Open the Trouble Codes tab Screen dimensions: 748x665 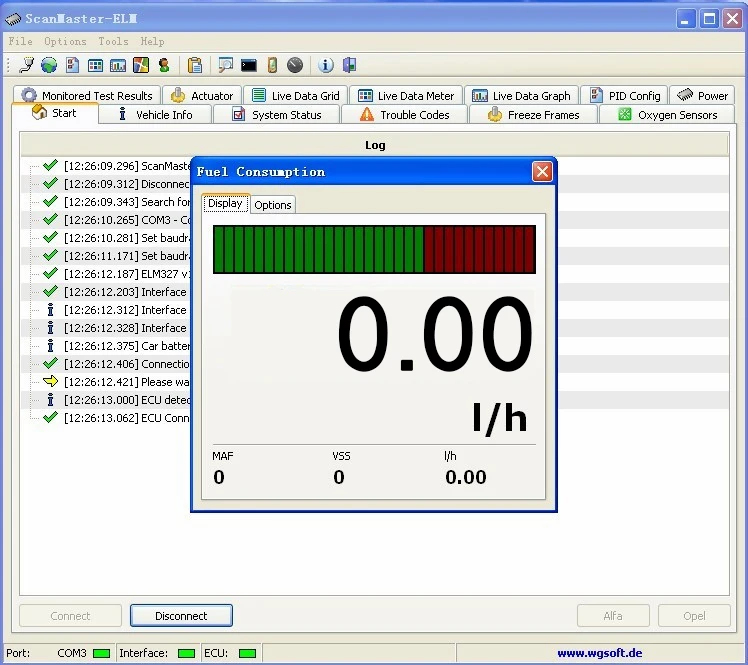[x=405, y=114]
